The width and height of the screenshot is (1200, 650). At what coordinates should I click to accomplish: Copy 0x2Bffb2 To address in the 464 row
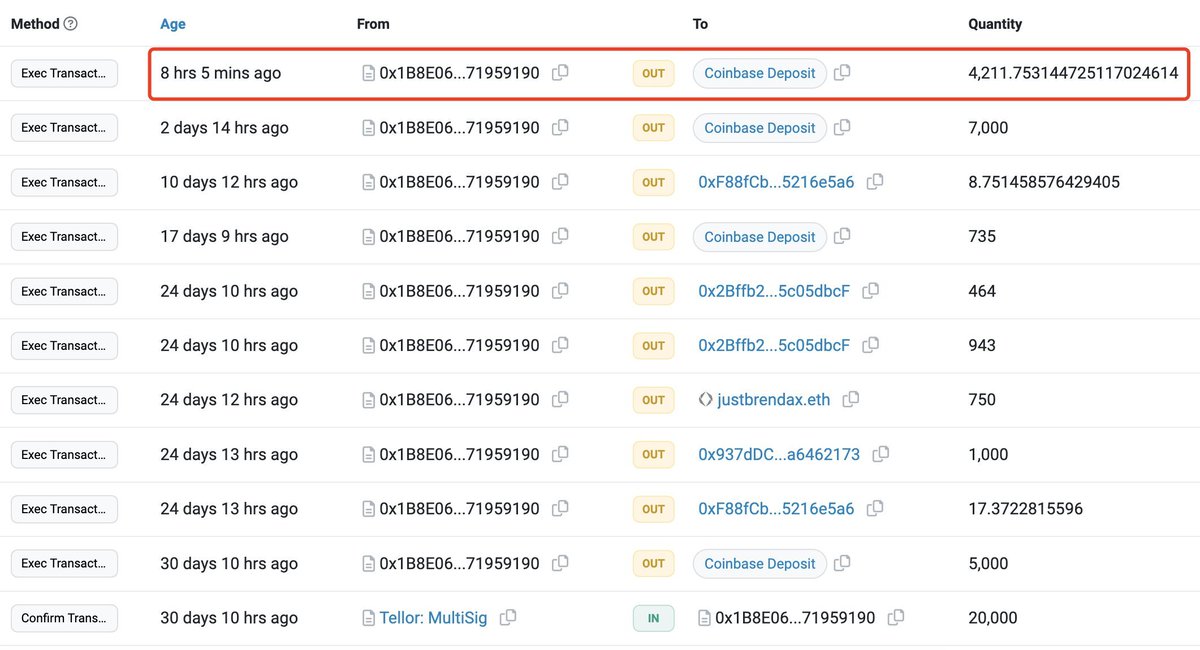tap(871, 291)
